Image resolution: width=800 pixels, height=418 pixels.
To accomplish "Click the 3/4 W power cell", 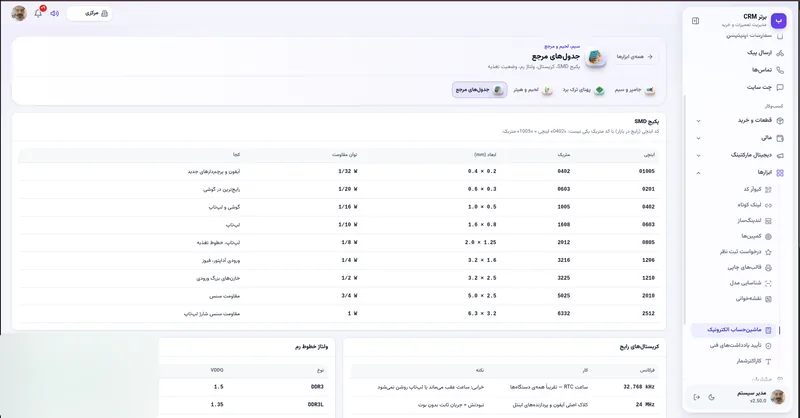I will pyautogui.click(x=349, y=296).
